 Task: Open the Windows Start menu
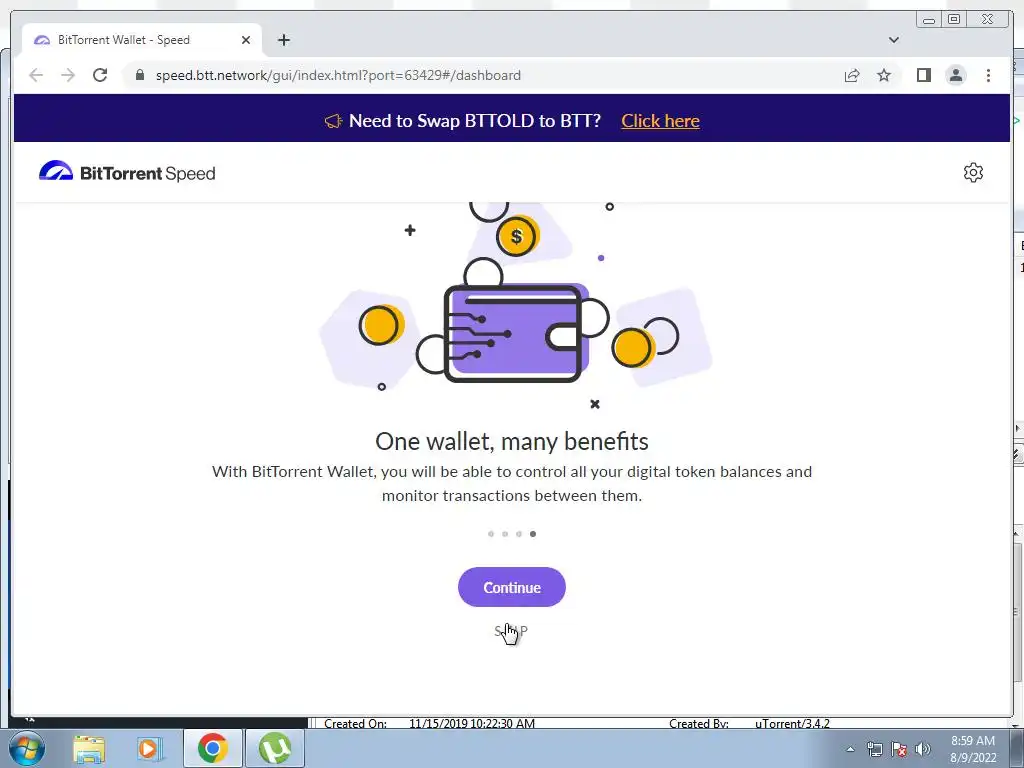pyautogui.click(x=27, y=748)
